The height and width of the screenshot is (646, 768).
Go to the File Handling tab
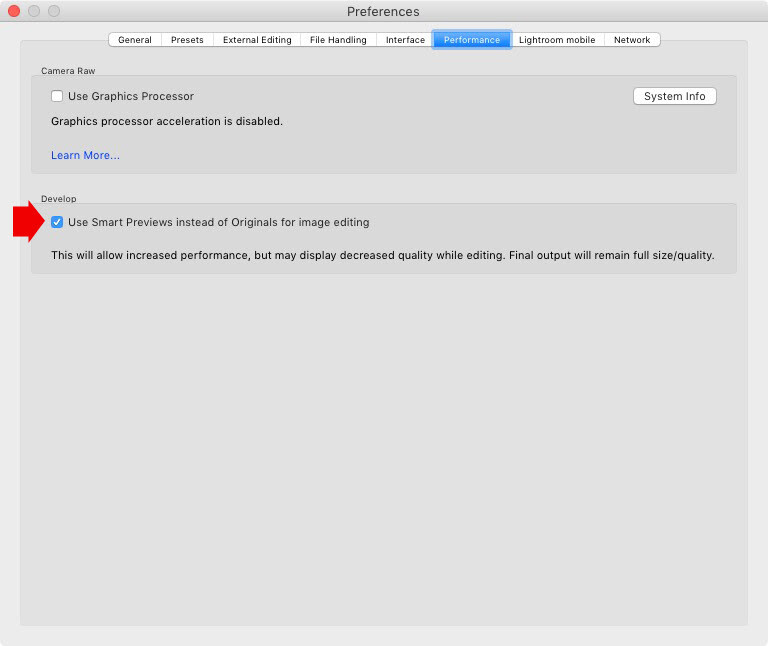point(338,40)
